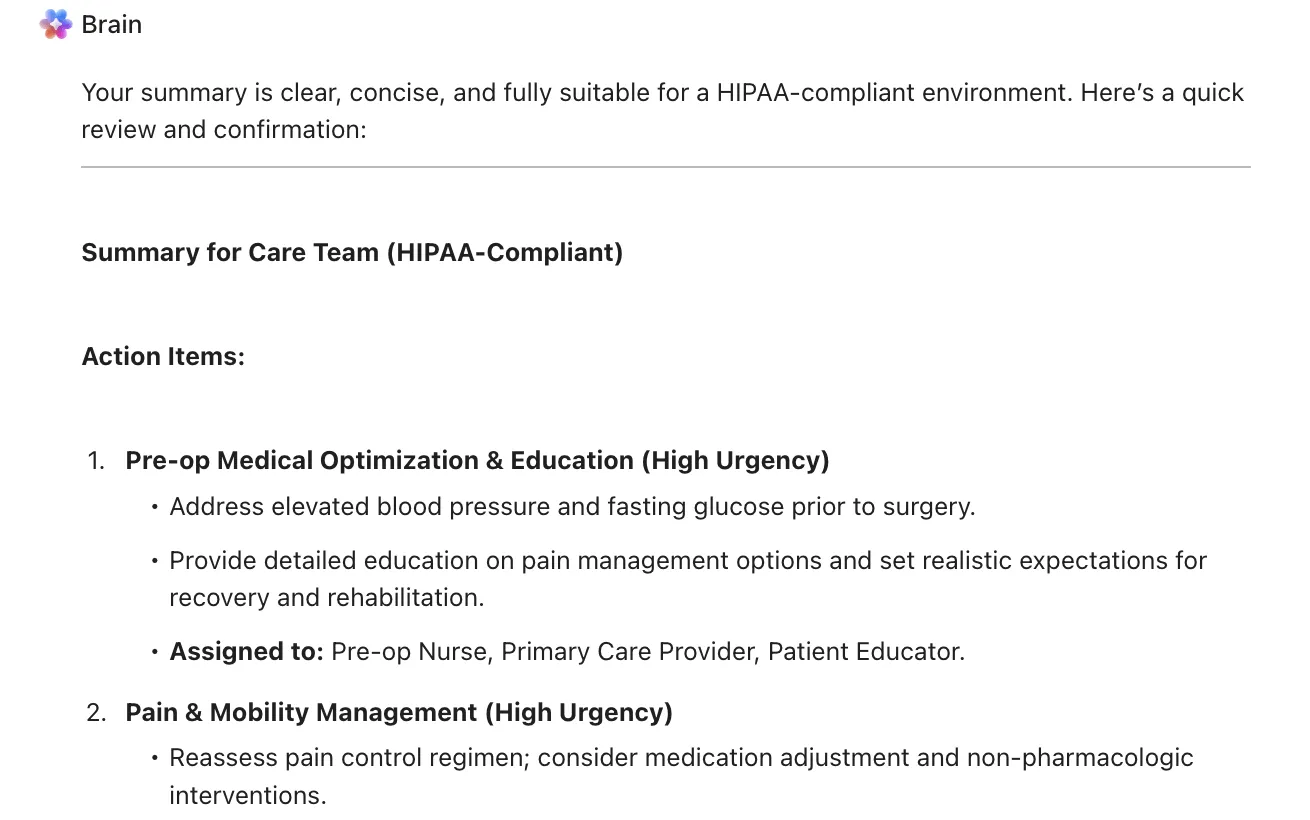1310x820 pixels.
Task: Click the words 'recovery and rehabilitation.'
Action: coord(327,598)
